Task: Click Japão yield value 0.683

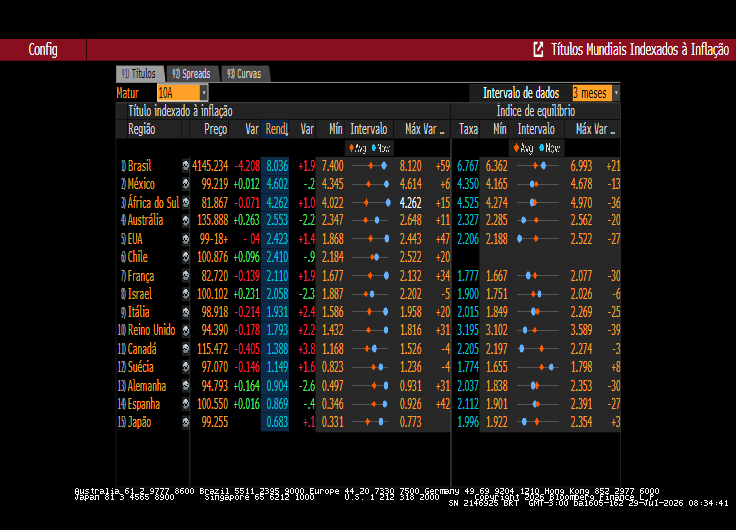Action: click(x=277, y=422)
